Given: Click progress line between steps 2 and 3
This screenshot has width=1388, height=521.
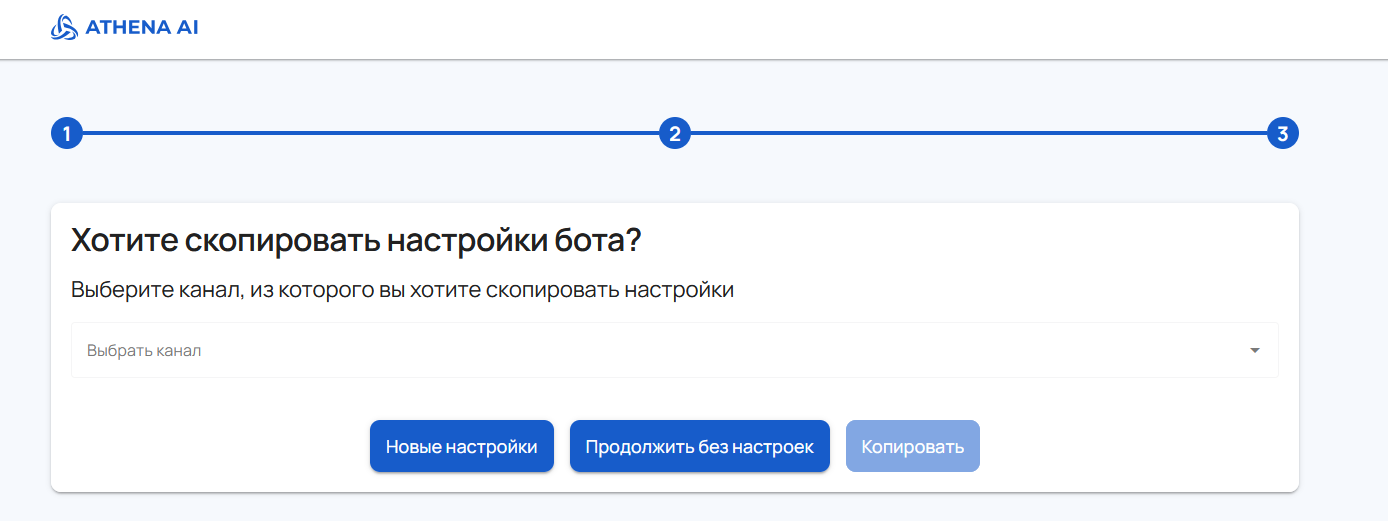Looking at the screenshot, I should [978, 133].
